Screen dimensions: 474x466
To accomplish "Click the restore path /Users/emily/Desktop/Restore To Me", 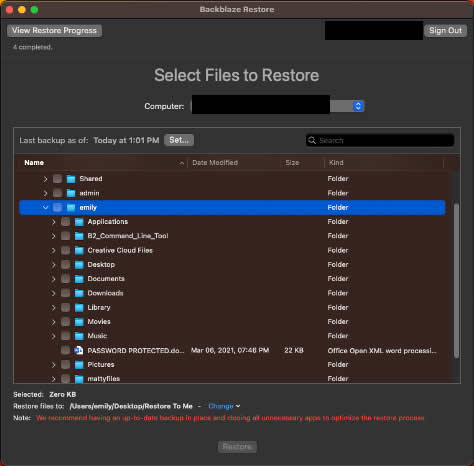I will [131, 406].
